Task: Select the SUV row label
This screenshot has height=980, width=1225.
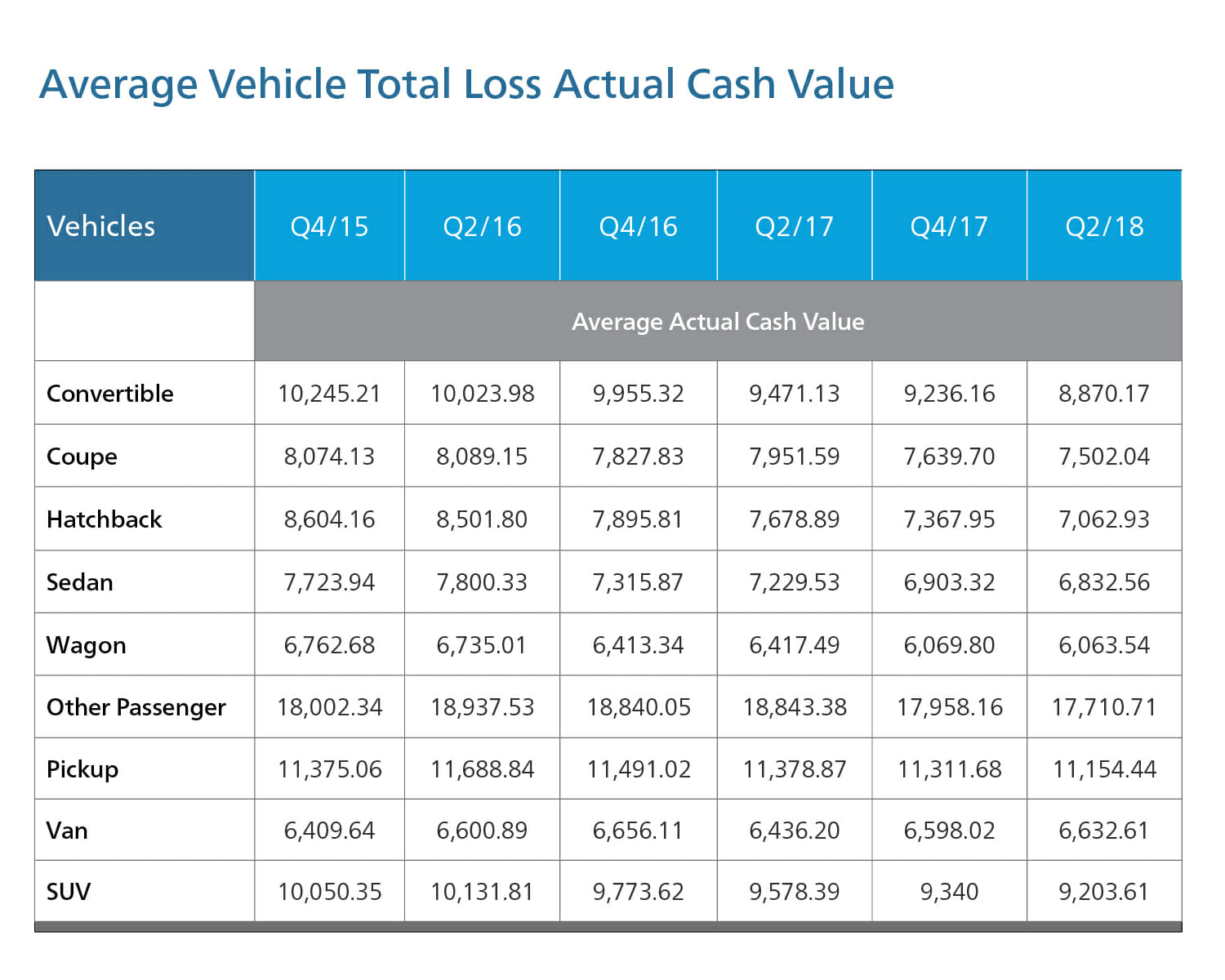Action: (x=69, y=892)
